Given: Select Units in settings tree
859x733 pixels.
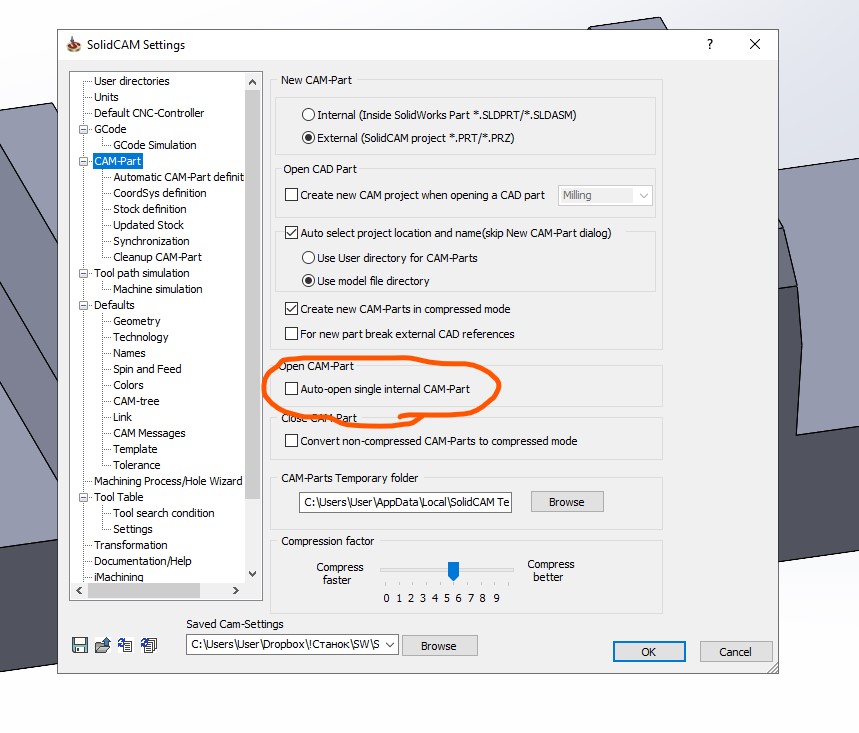Looking at the screenshot, I should click(x=106, y=97).
